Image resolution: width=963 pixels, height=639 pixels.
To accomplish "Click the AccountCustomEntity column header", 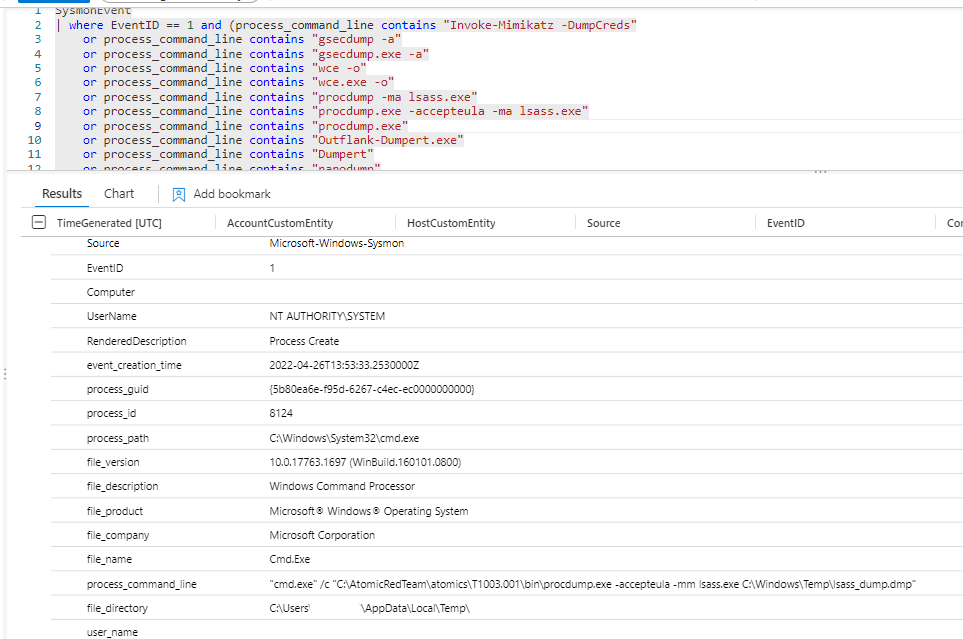I will (280, 223).
